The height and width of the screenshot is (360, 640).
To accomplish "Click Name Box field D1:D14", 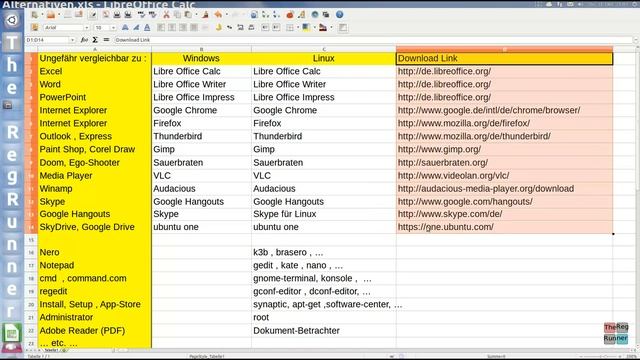I will coord(47,40).
